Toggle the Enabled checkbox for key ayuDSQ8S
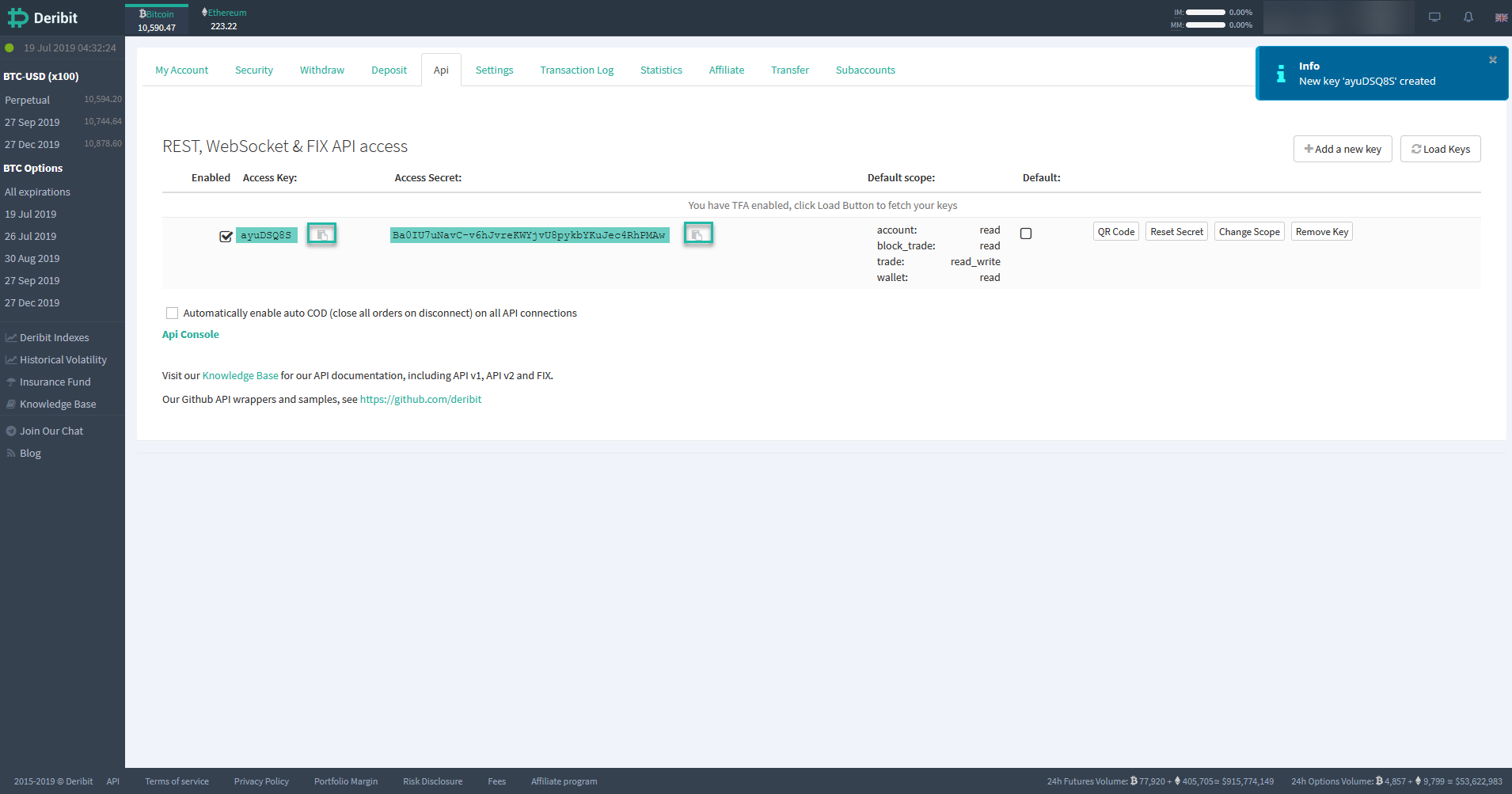Viewport: 1512px width, 794px height. click(226, 236)
